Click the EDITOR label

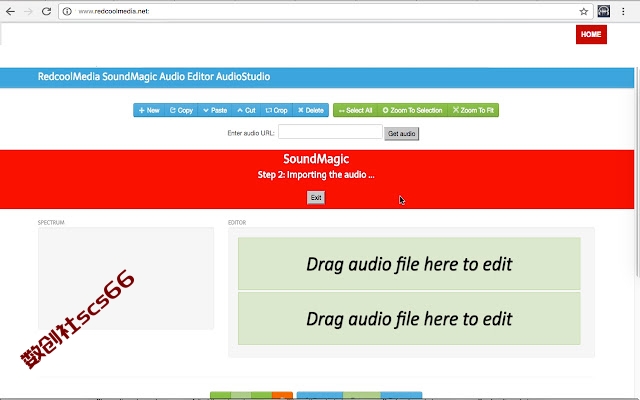(237, 222)
